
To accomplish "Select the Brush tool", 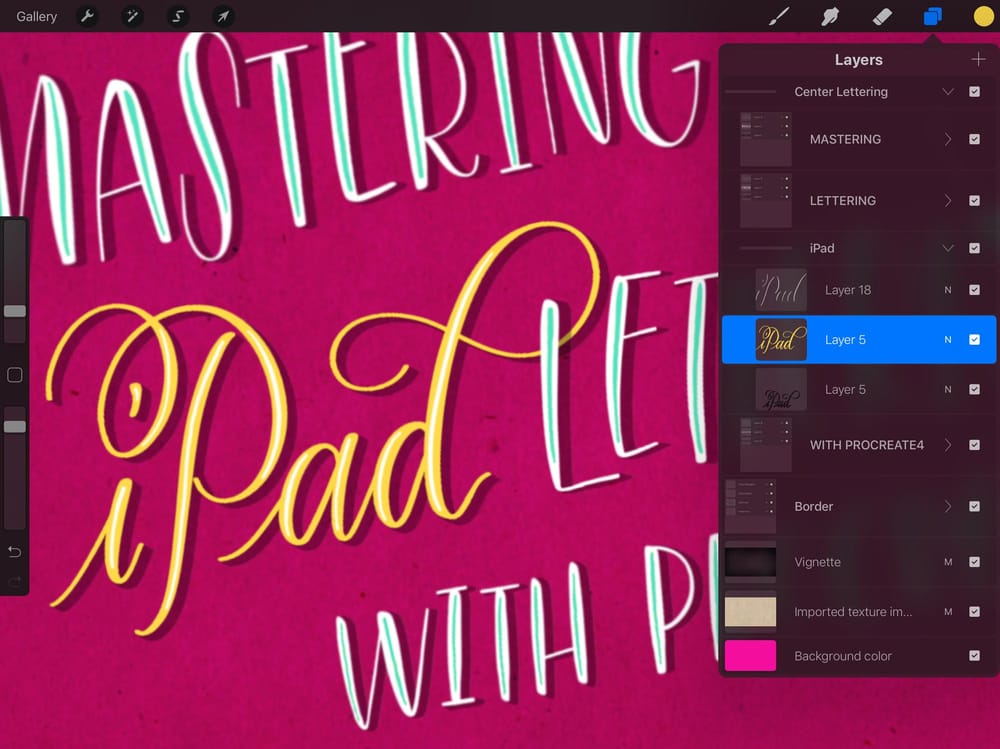I will [x=779, y=16].
